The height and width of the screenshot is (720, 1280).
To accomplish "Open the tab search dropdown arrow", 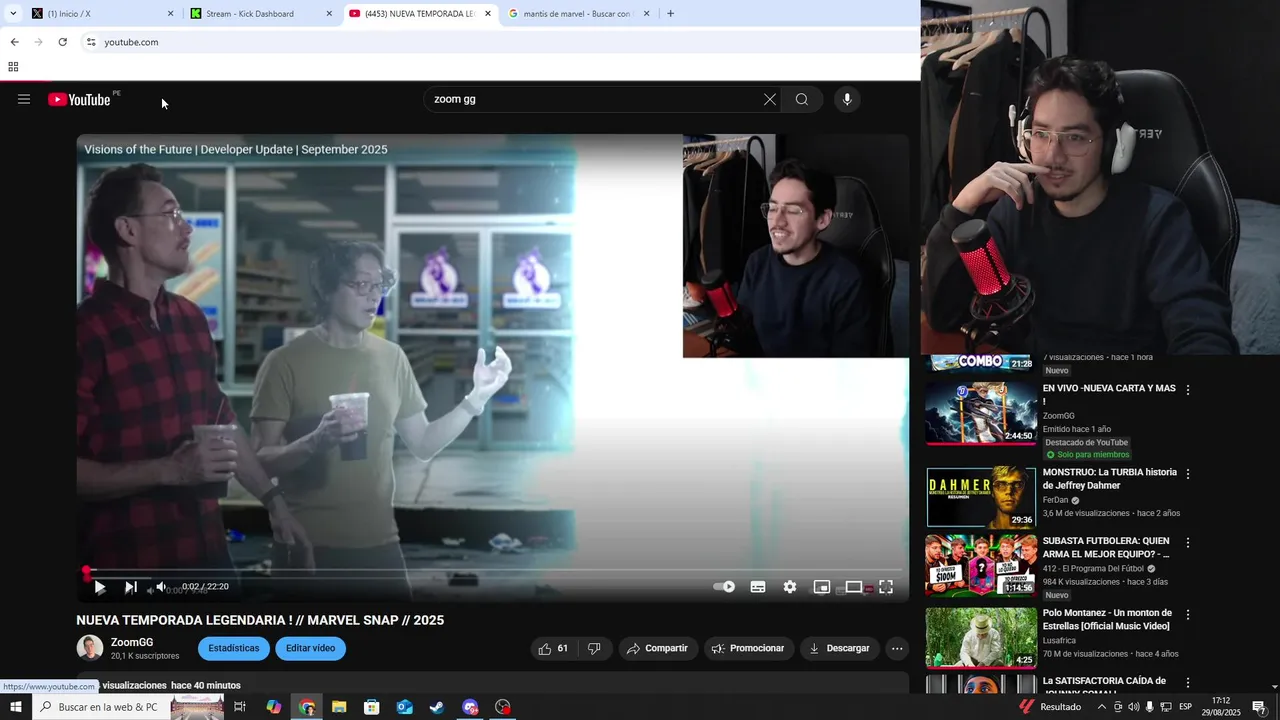I will coord(13,14).
